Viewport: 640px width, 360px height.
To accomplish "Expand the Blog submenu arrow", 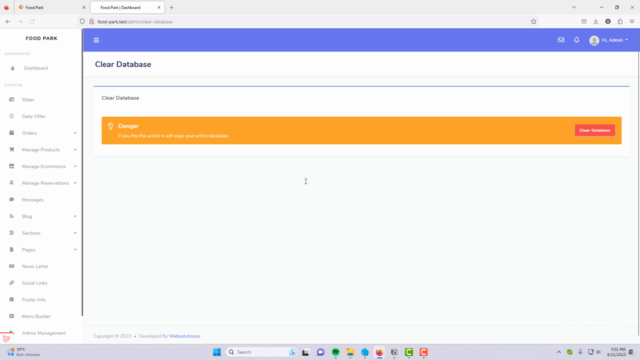I will coord(75,216).
